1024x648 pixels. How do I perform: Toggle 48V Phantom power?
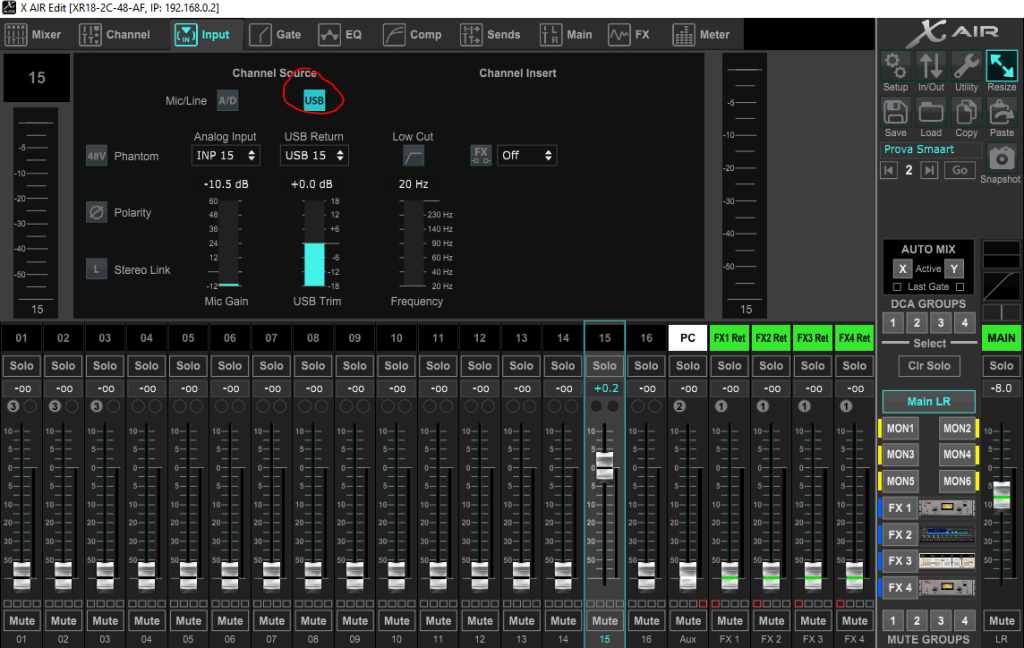(x=96, y=156)
